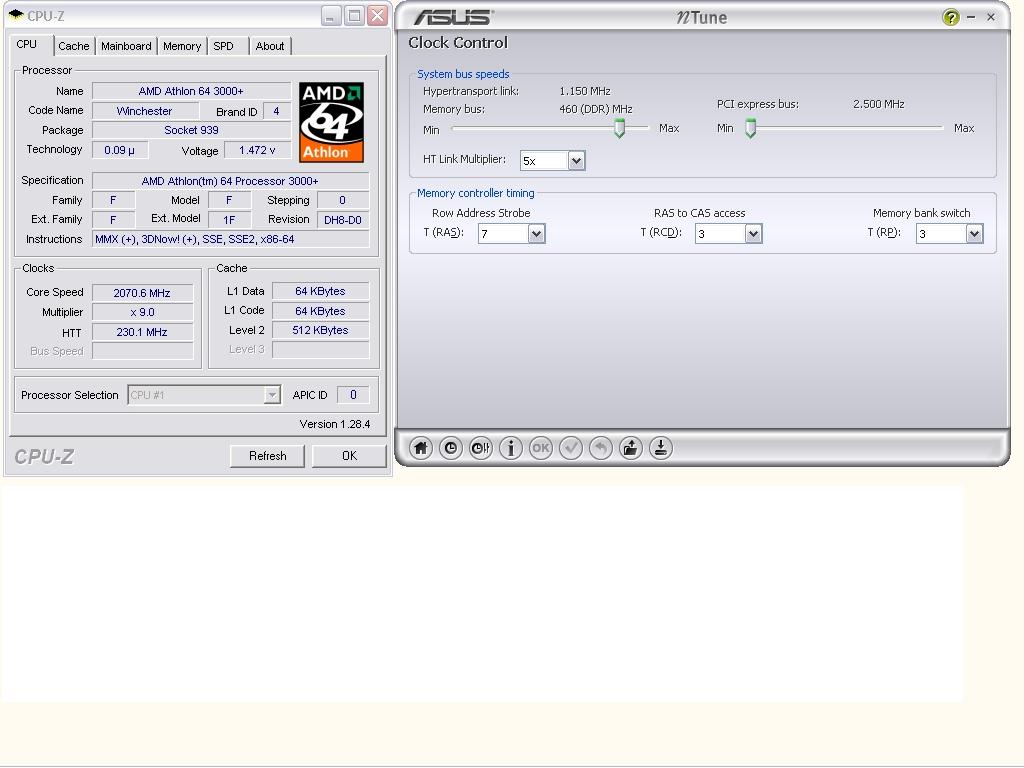Switch to the Cache tab
This screenshot has height=768, width=1024.
click(x=74, y=46)
